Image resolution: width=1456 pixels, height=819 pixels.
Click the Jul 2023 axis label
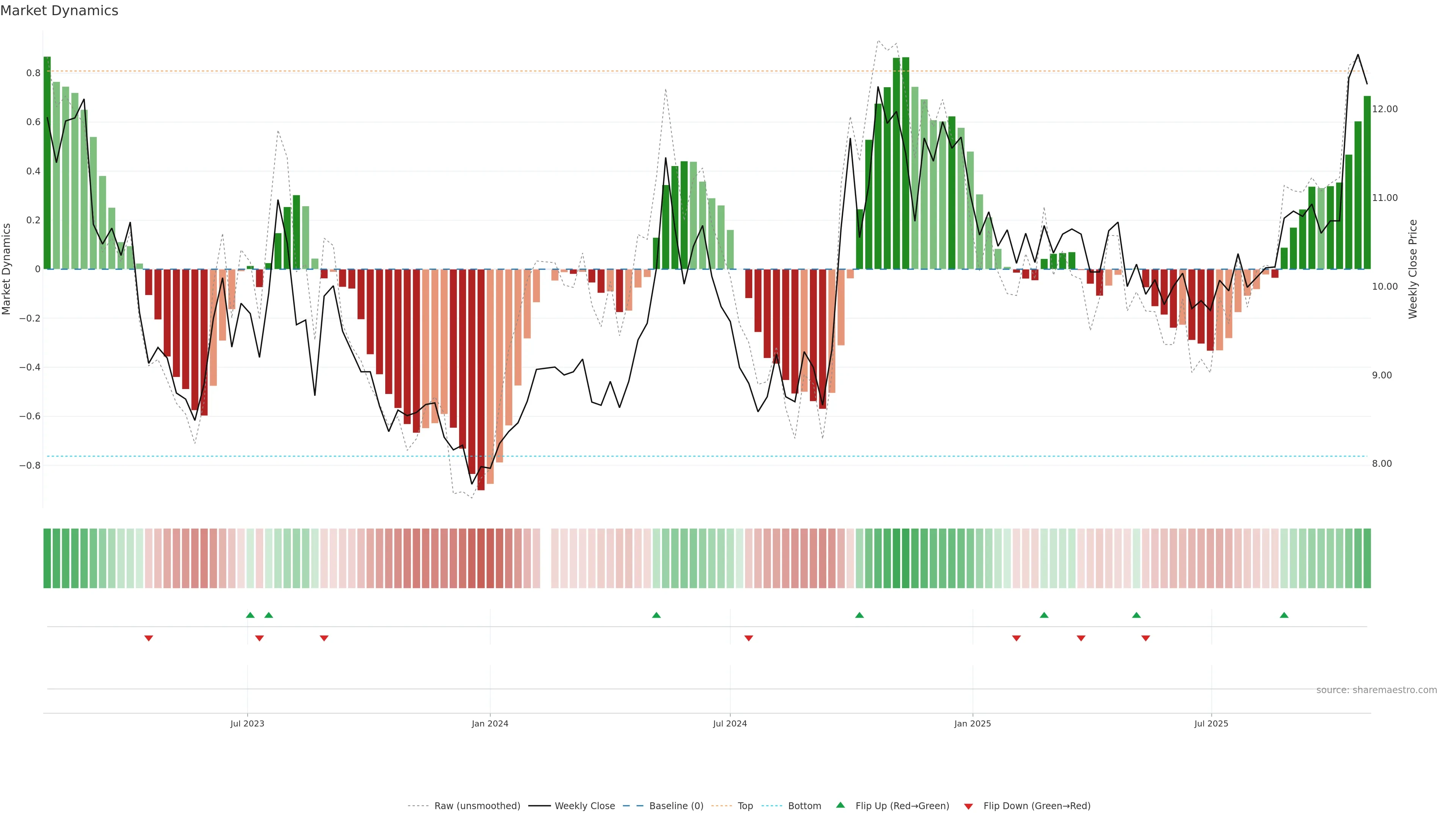pos(247,723)
